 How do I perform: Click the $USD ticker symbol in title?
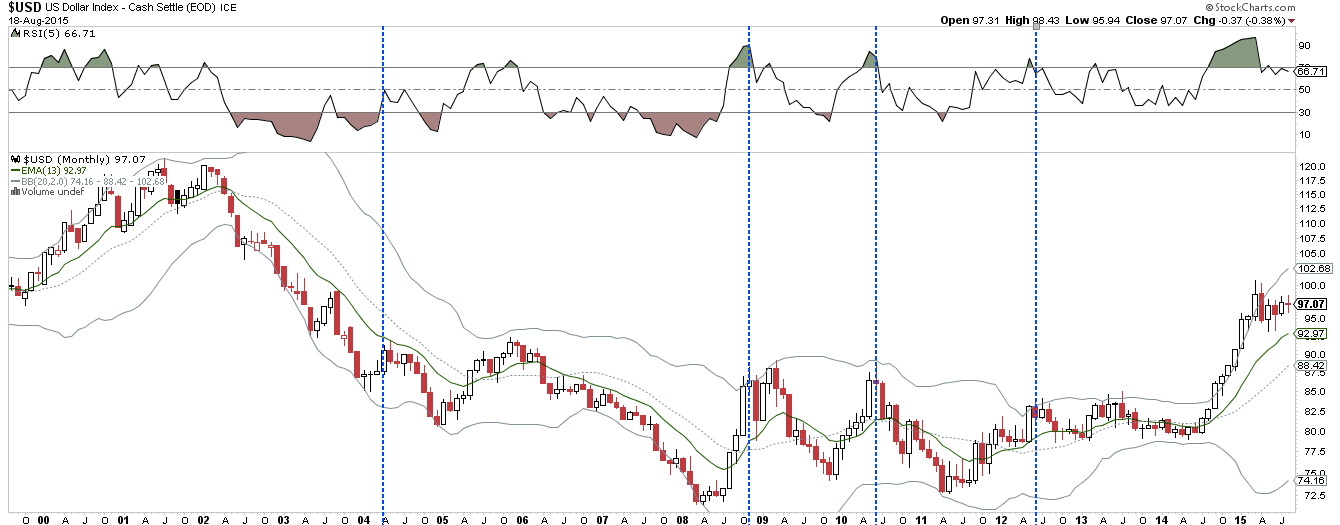point(24,7)
